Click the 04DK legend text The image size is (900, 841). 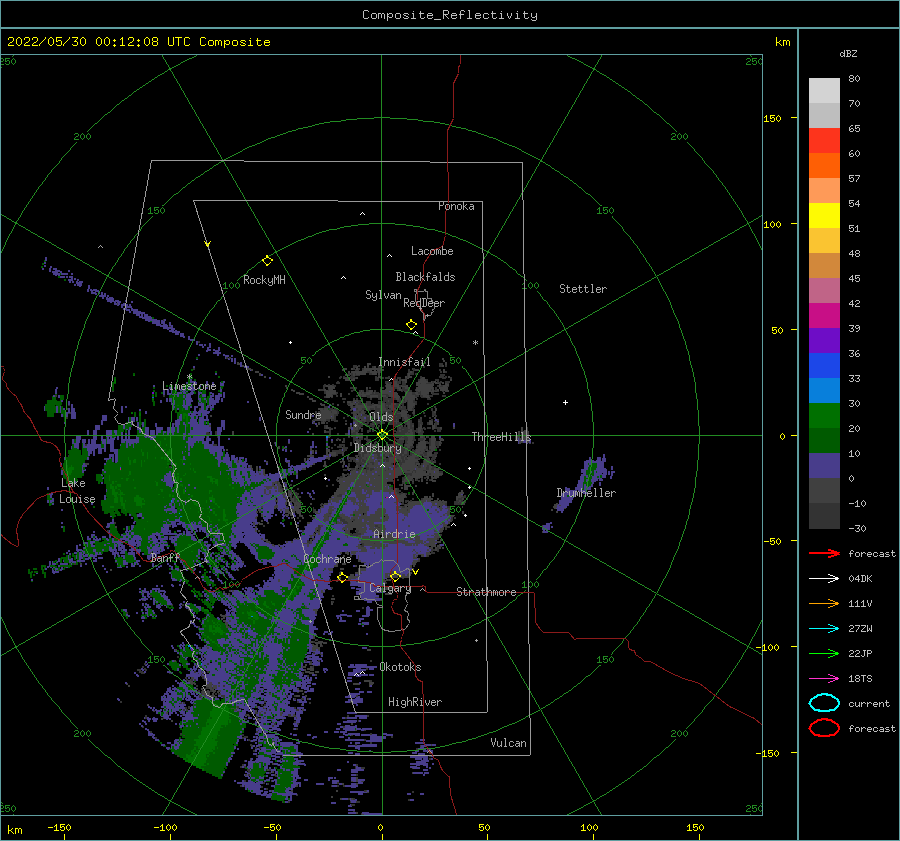click(x=860, y=579)
